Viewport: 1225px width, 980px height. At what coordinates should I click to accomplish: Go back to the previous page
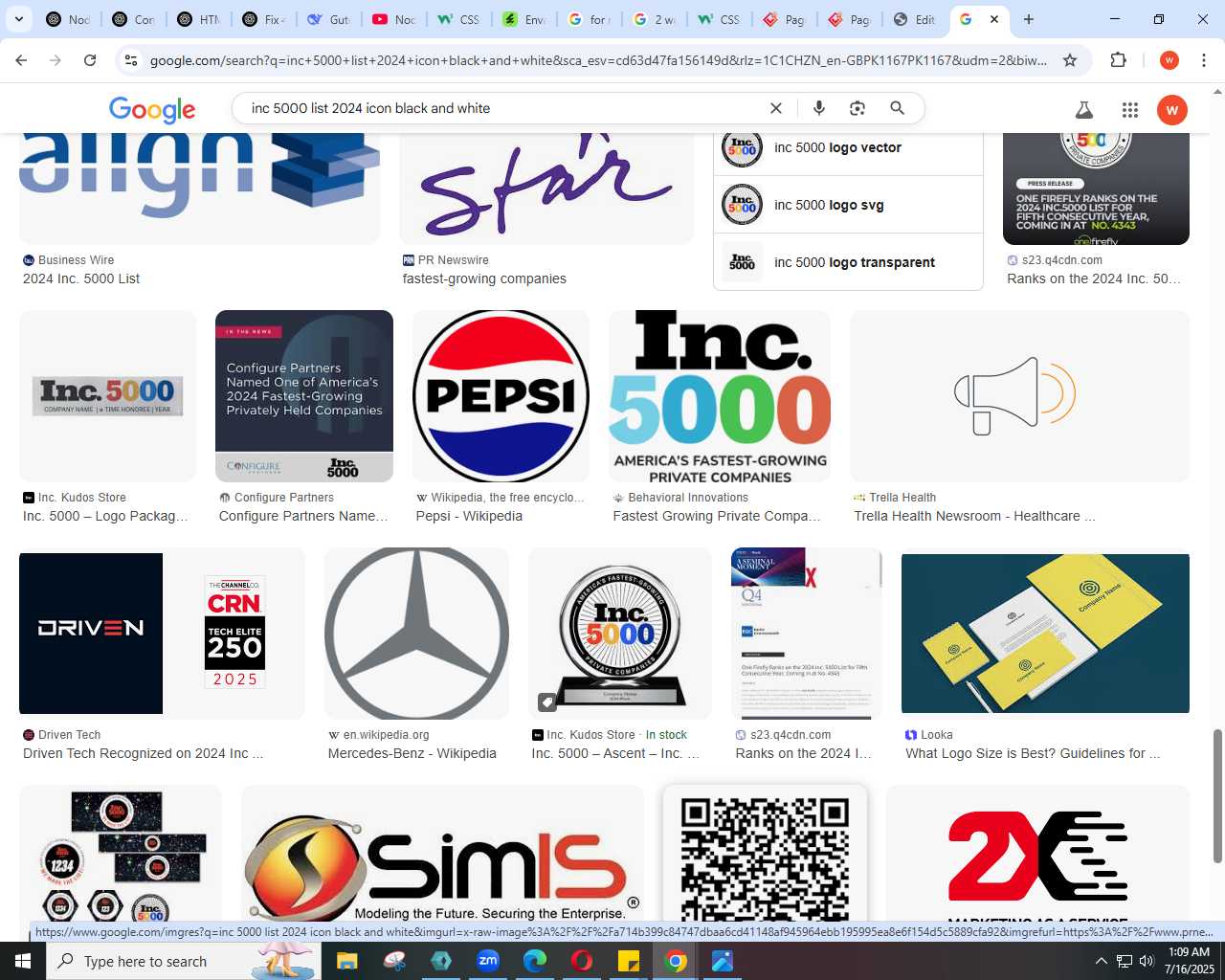click(21, 60)
